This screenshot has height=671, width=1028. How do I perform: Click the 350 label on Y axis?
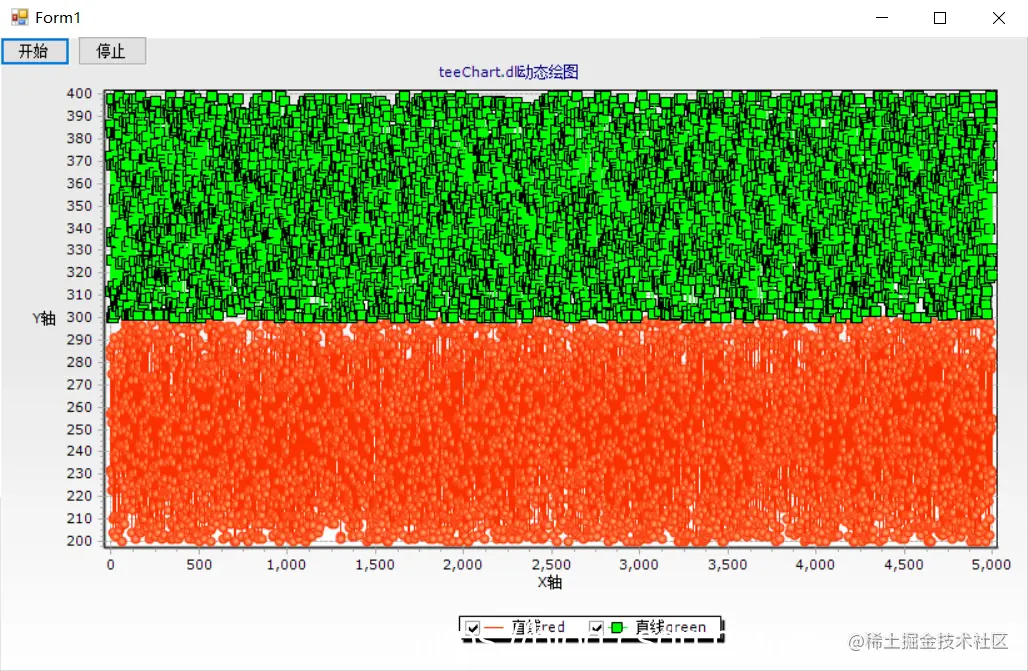pos(79,205)
